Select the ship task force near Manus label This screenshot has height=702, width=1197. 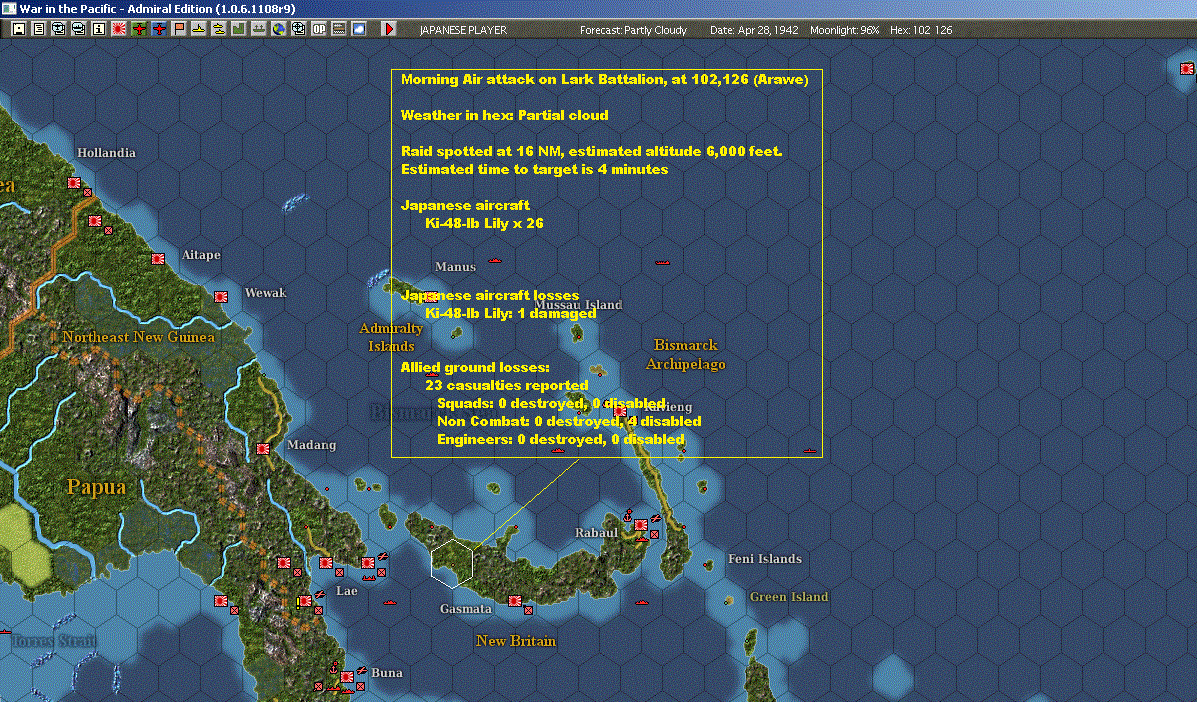pos(495,260)
